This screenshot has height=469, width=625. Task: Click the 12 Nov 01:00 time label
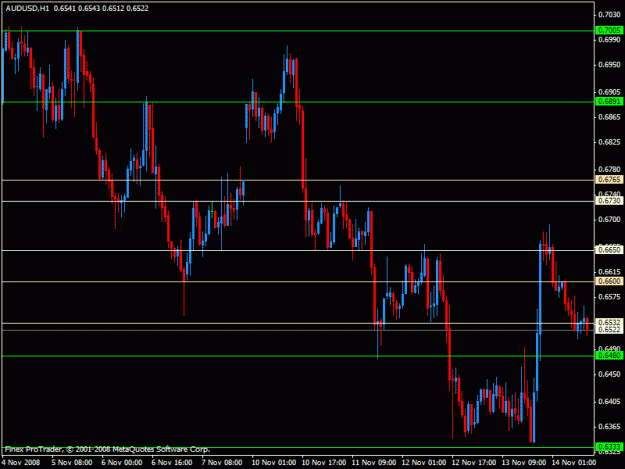pyautogui.click(x=424, y=462)
